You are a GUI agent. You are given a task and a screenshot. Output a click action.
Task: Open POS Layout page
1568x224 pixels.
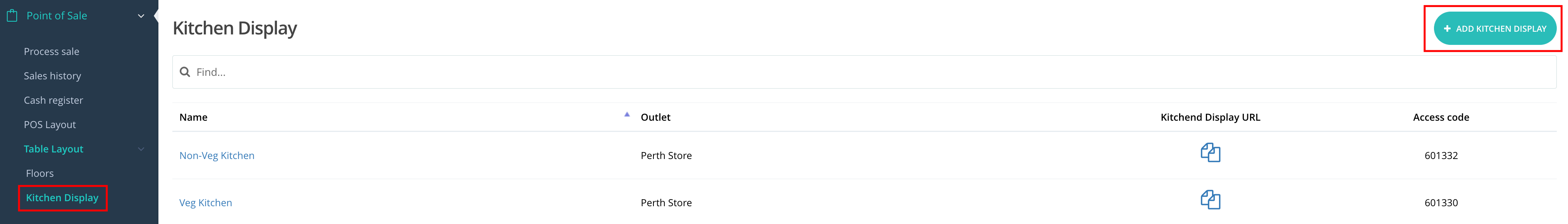point(50,125)
